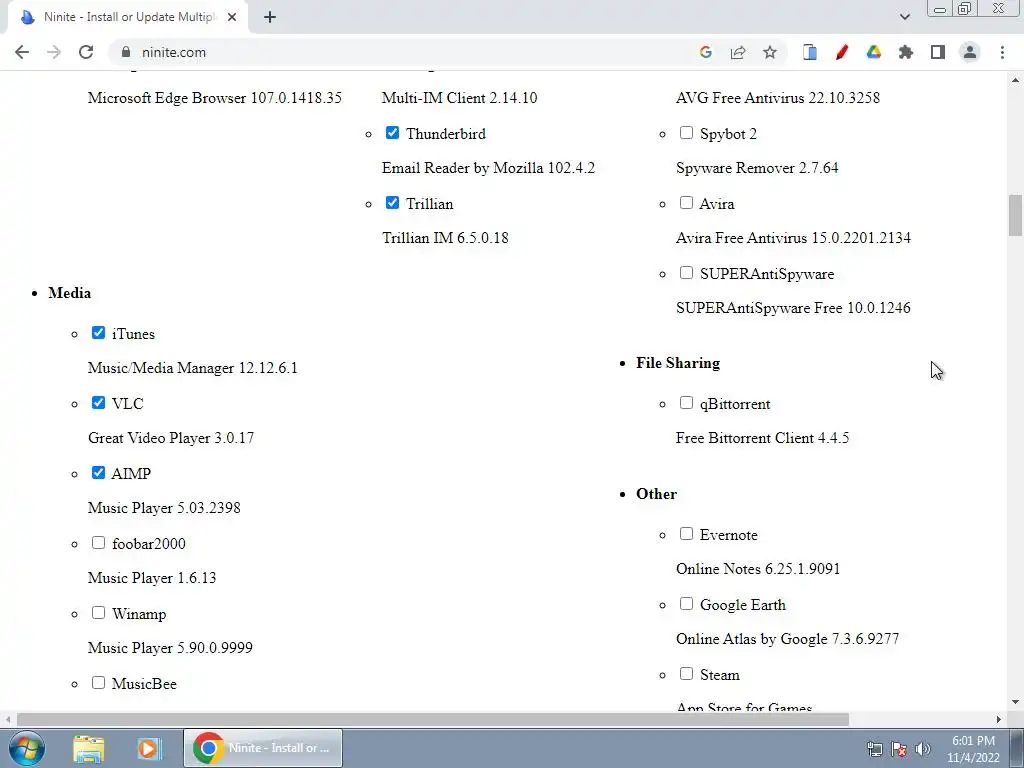Click the red pen extension icon
This screenshot has width=1024, height=768.
[842, 52]
